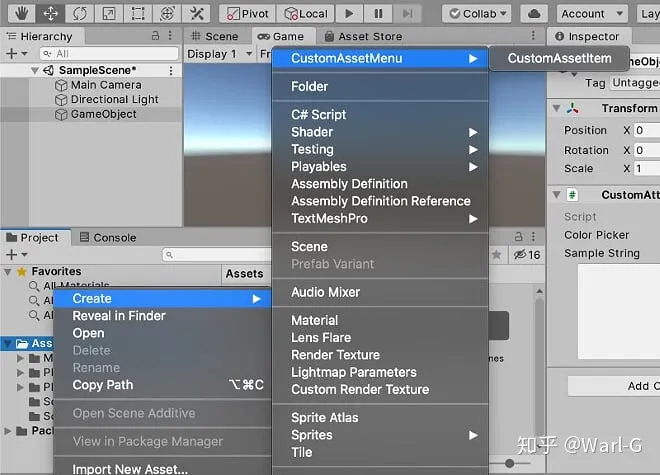
Task: Toggle the Pivot handle position
Action: tap(247, 13)
